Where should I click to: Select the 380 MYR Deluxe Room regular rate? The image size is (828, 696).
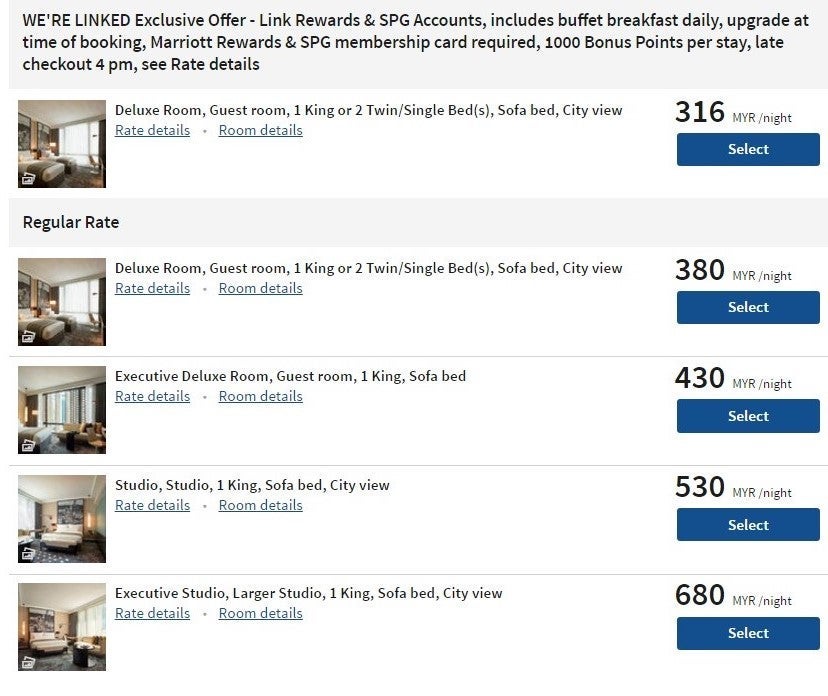(x=748, y=307)
